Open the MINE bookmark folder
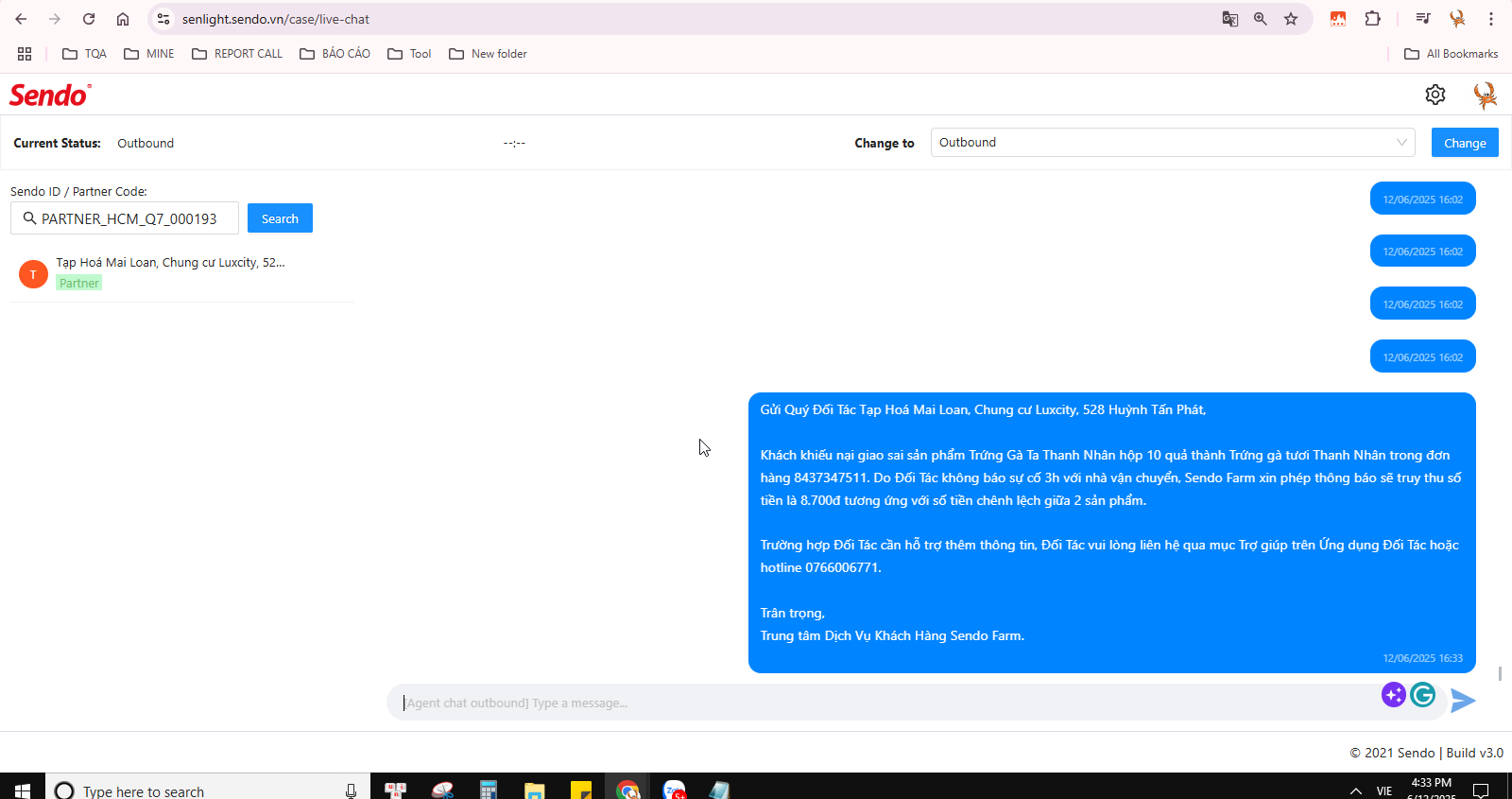Image resolution: width=1512 pixels, height=799 pixels. pos(149,54)
